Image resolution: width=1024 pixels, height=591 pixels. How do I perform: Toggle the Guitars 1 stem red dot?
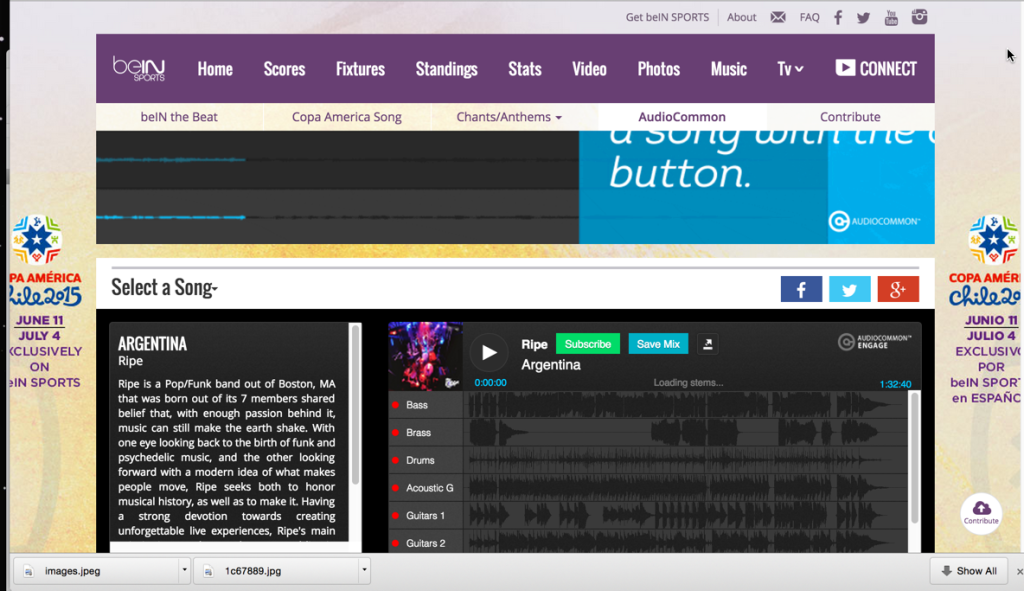(x=395, y=515)
